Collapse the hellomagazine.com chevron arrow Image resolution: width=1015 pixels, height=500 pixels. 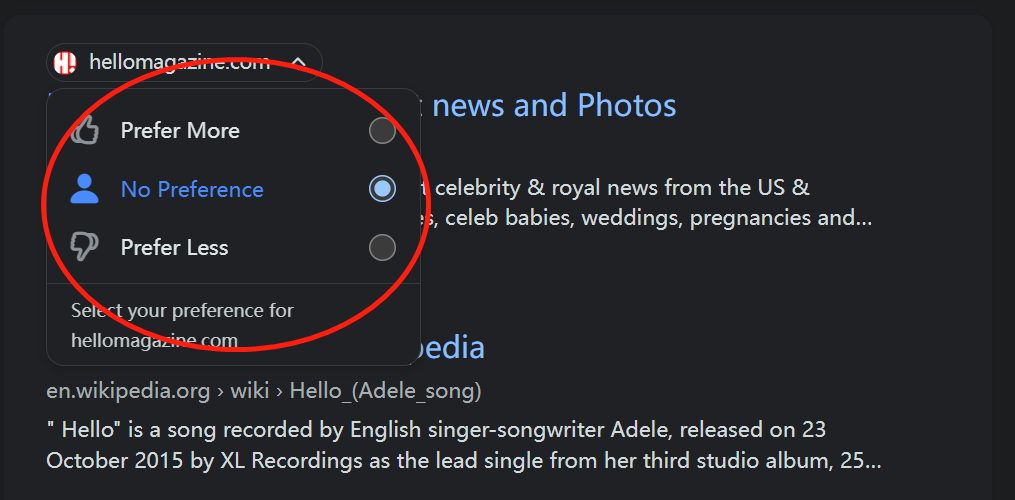click(298, 63)
